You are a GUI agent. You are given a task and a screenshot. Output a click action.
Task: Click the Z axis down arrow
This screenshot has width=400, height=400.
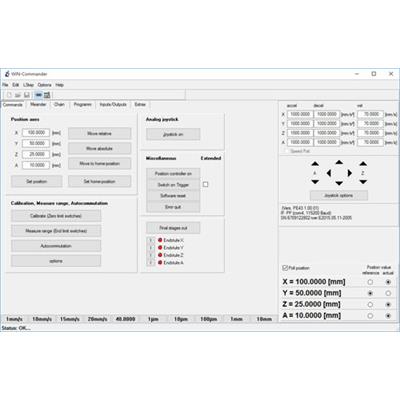[363, 182]
